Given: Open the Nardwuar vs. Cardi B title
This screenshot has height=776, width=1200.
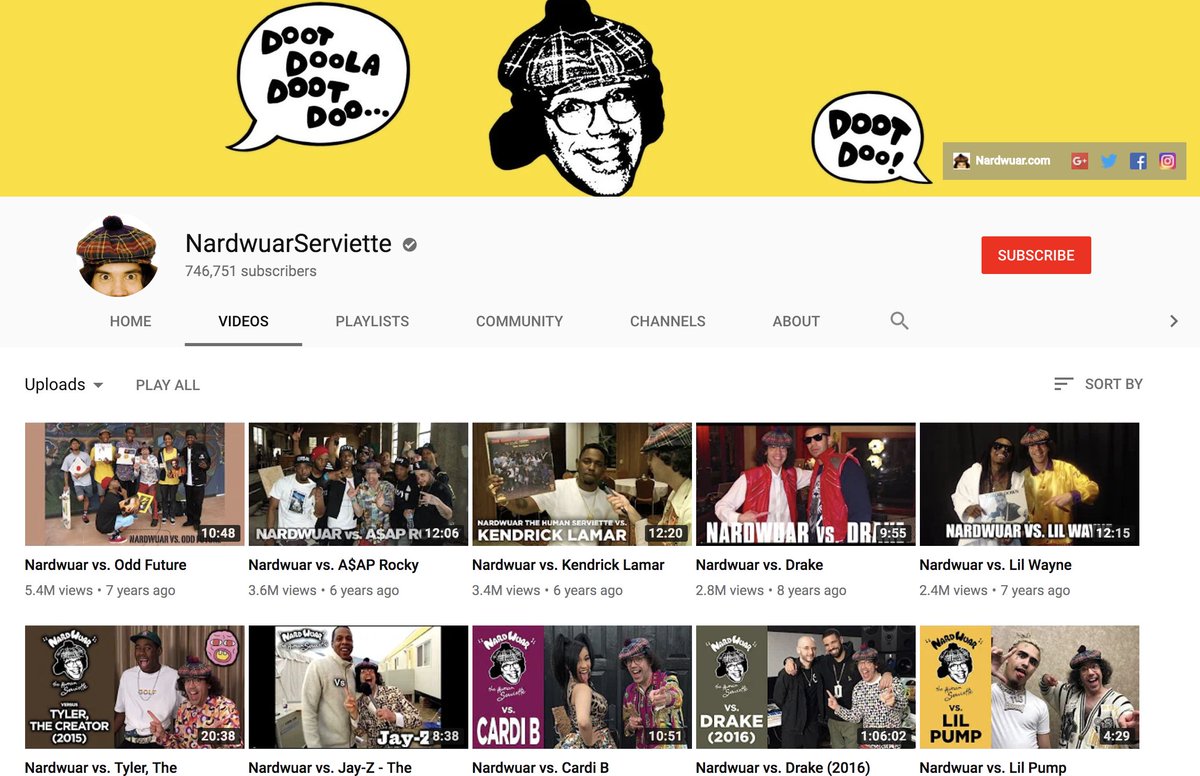Looking at the screenshot, I should (x=541, y=768).
